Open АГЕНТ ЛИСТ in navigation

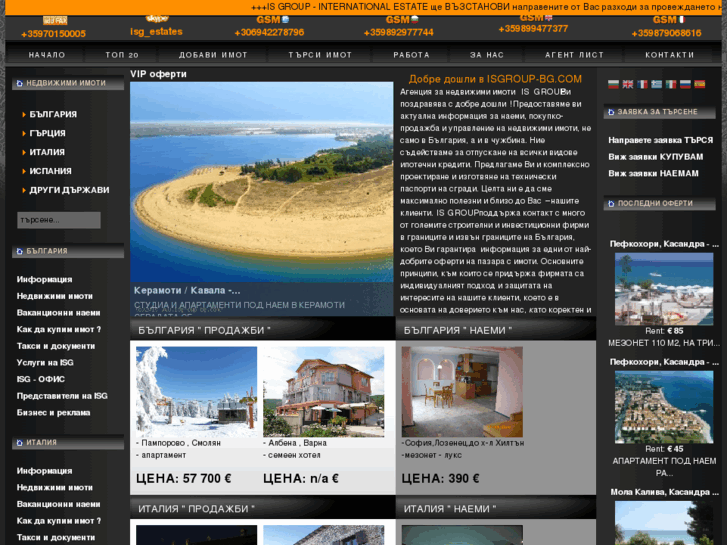(x=574, y=55)
